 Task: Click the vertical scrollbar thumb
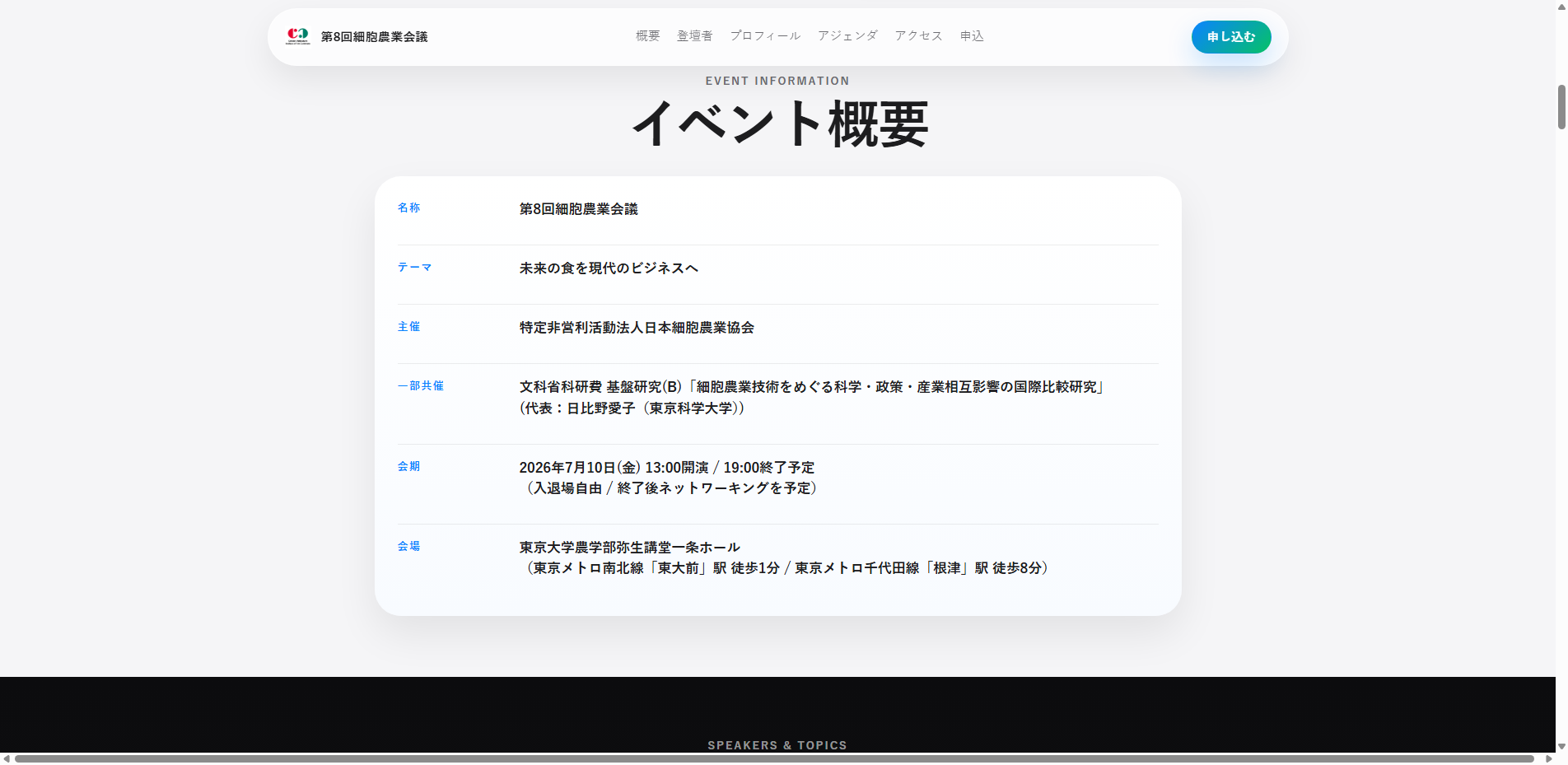coord(1561,107)
